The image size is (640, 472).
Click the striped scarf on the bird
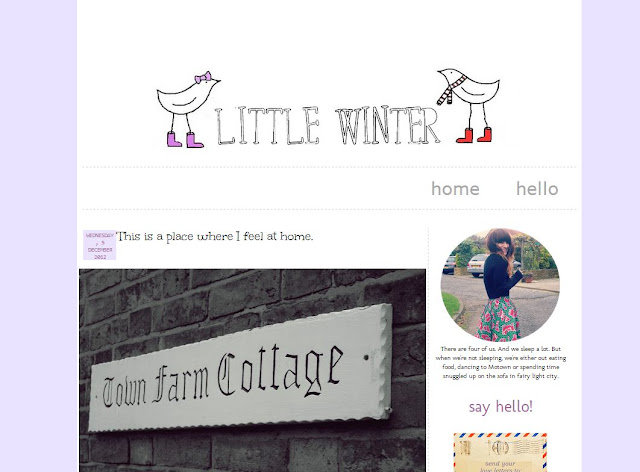point(451,89)
